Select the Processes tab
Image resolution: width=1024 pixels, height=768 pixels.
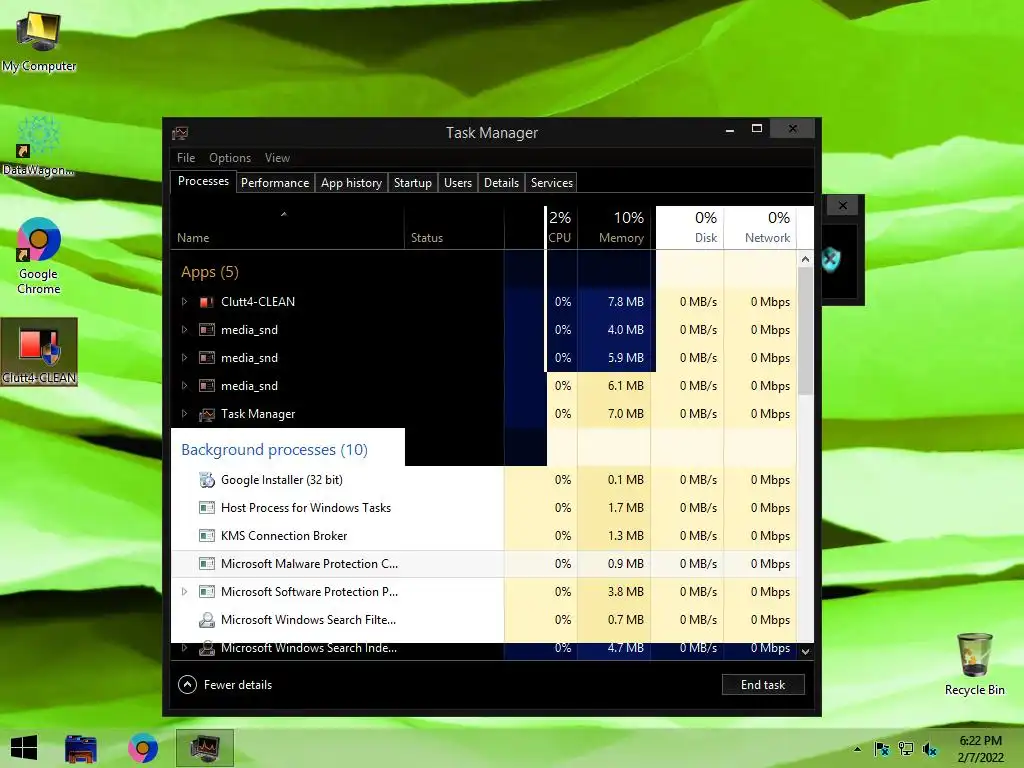(x=203, y=181)
